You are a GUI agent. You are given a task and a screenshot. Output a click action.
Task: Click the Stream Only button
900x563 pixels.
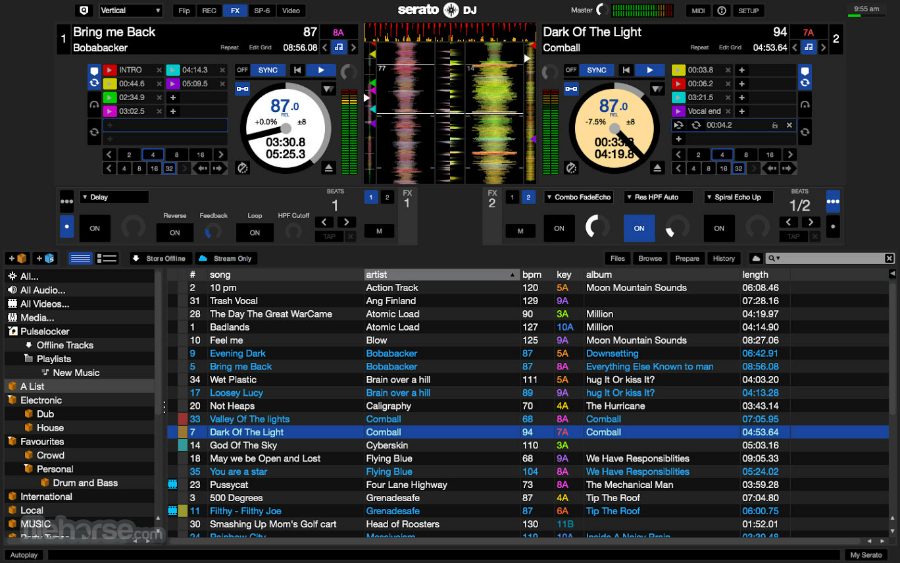(x=226, y=258)
